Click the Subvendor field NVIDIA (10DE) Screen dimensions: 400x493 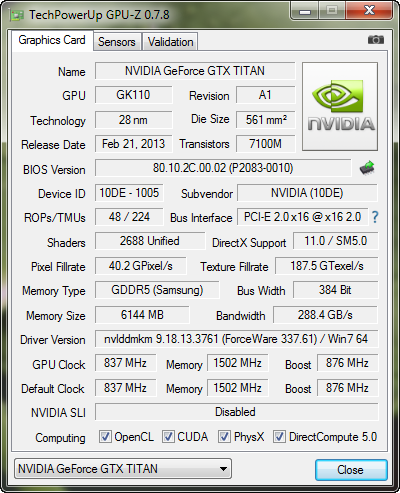click(307, 193)
